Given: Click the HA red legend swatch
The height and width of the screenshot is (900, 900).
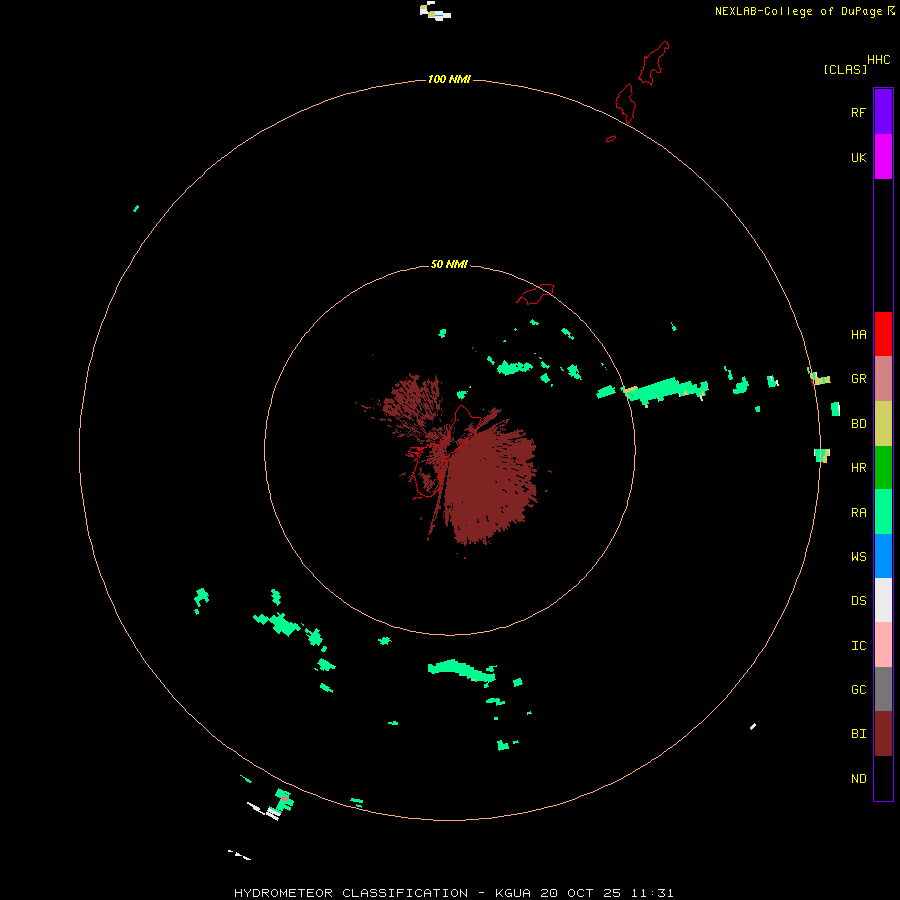Looking at the screenshot, I should tap(883, 334).
